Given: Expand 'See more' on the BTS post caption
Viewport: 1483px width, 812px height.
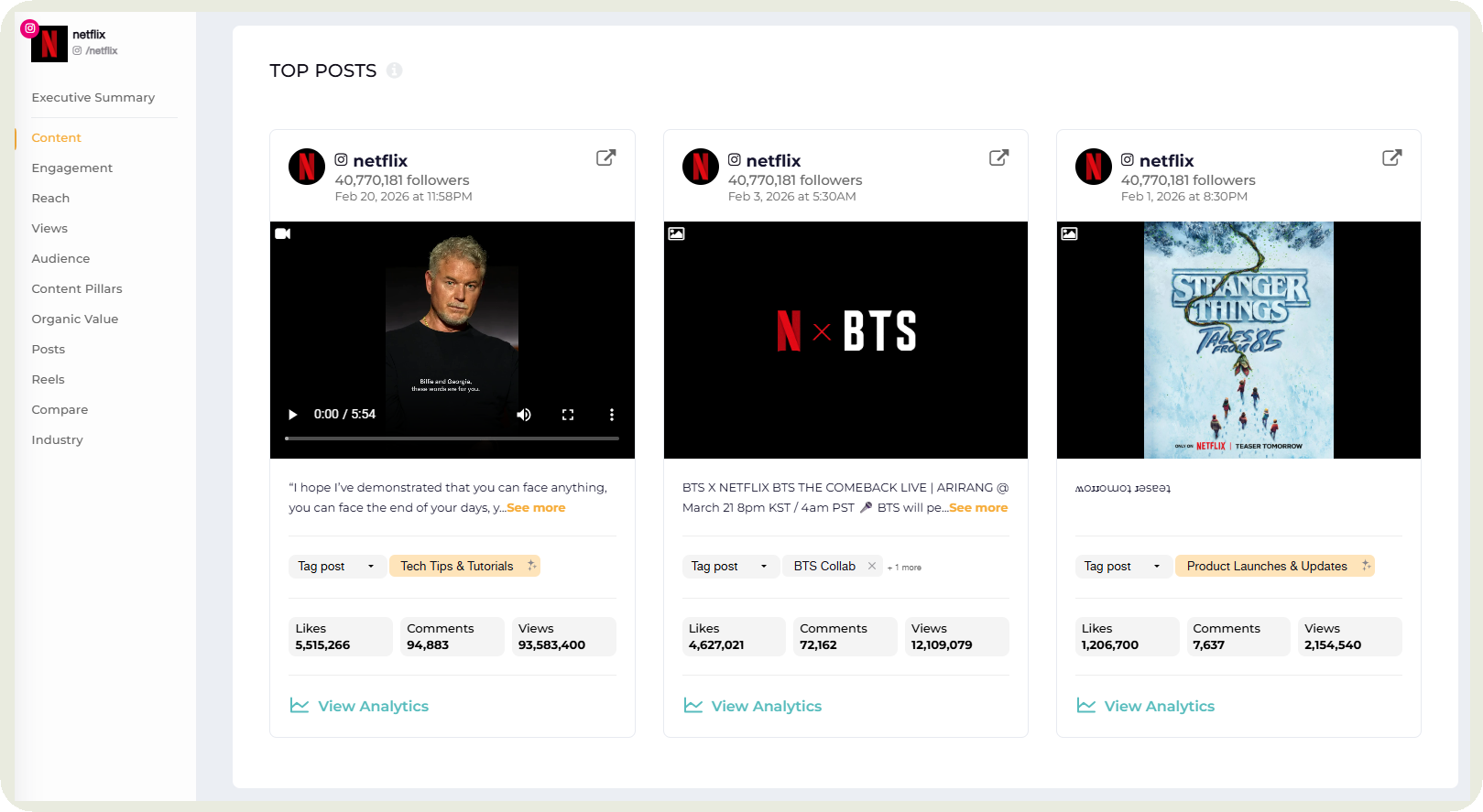Looking at the screenshot, I should (x=978, y=508).
